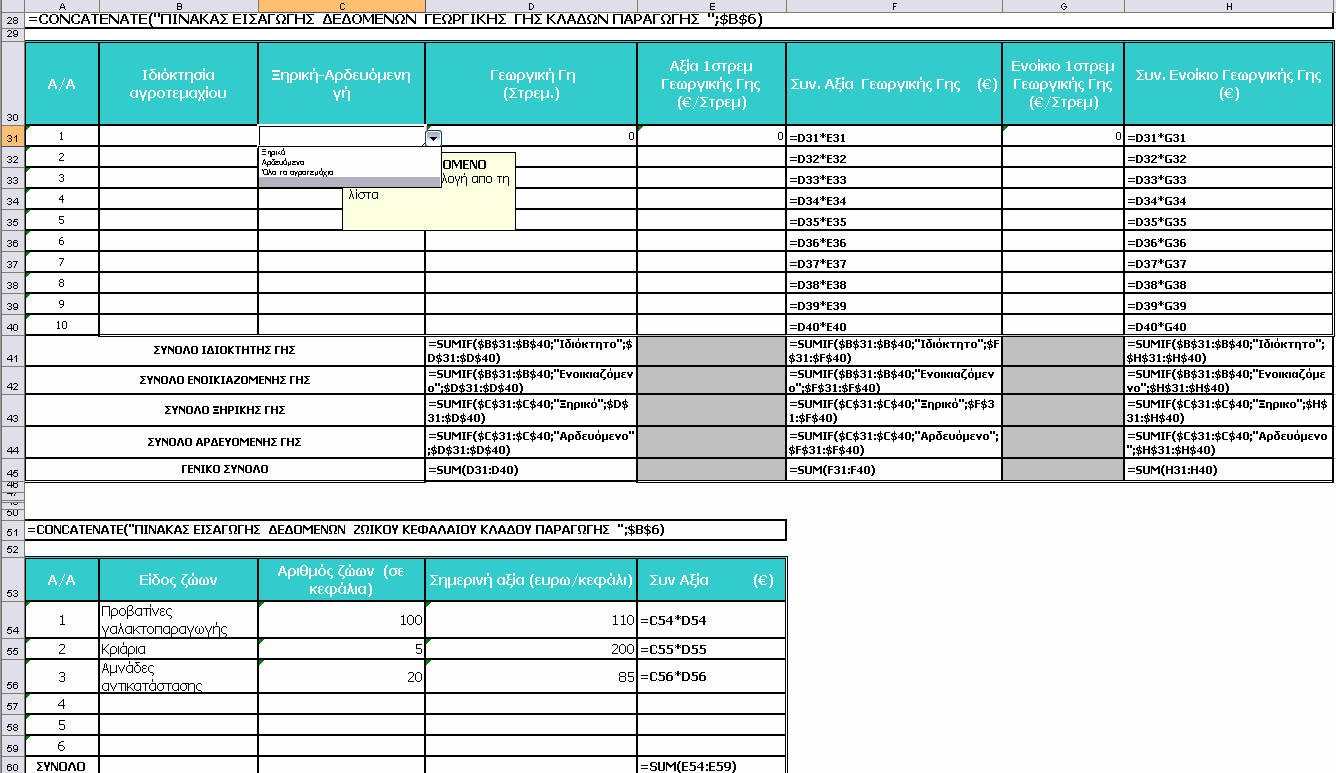Click formula cell '=SUM(F31:F40)'
1336x773 pixels.
coord(894,470)
